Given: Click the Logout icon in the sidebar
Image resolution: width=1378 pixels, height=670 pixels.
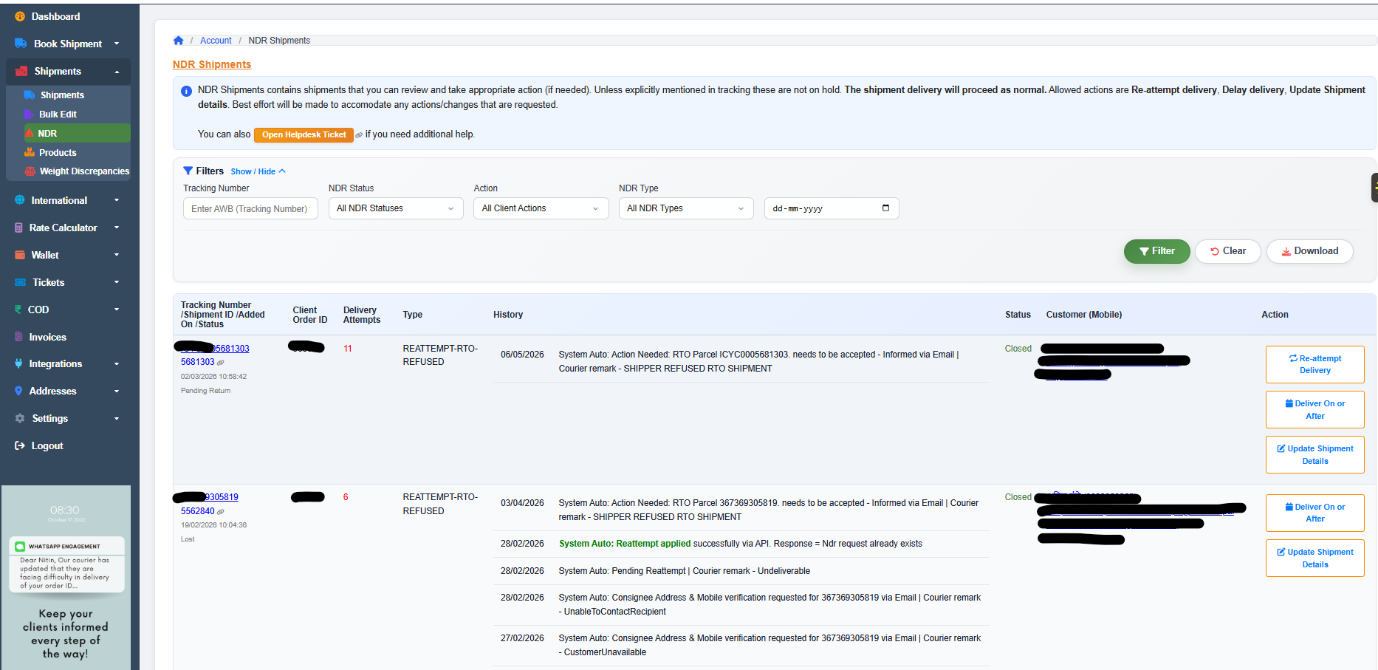Looking at the screenshot, I should coord(20,446).
